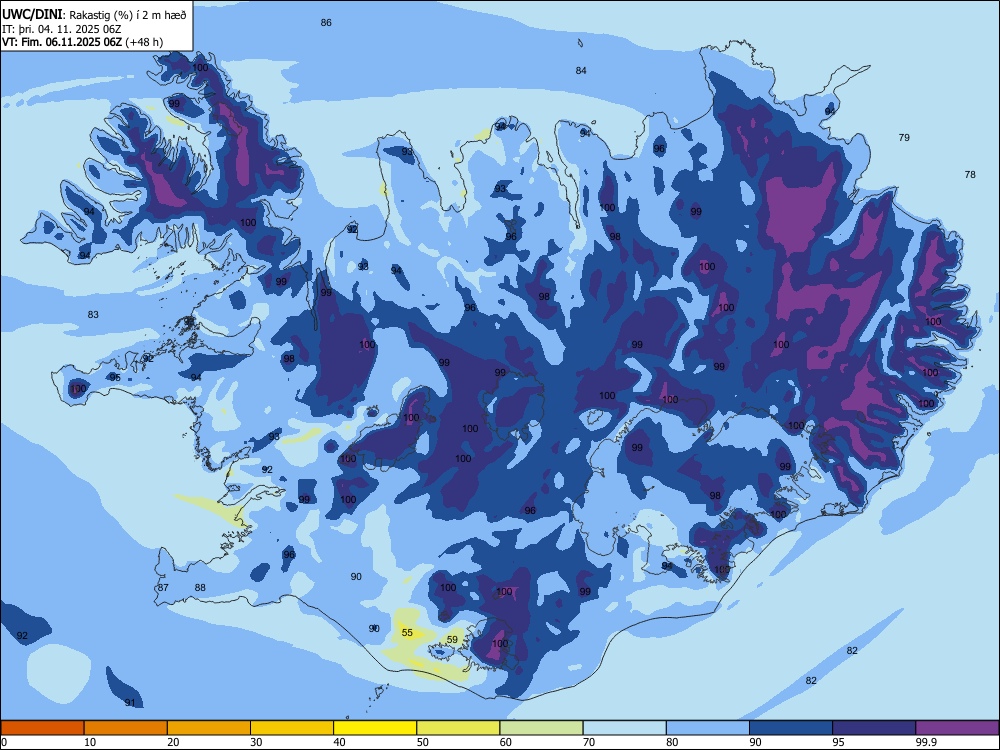Click the humidity value '86' over the sea
Viewport: 1000px width, 750px height.
click(x=326, y=22)
